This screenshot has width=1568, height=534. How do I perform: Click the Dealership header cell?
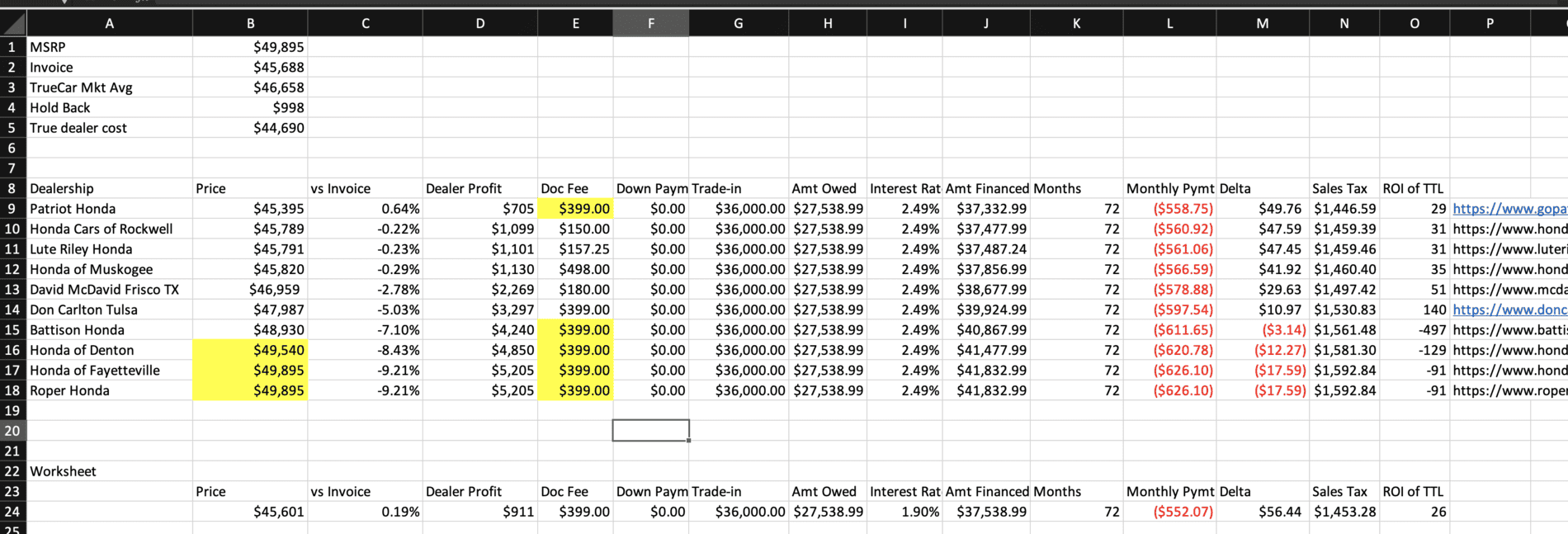coord(110,188)
